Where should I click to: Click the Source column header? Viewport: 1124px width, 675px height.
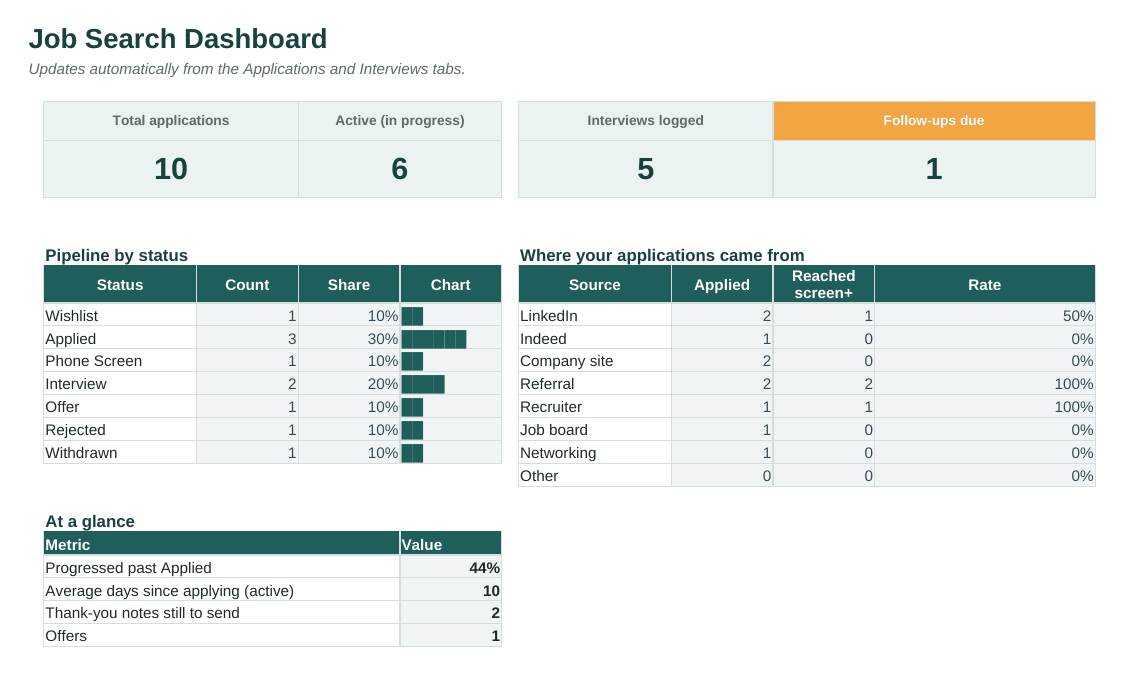tap(595, 284)
